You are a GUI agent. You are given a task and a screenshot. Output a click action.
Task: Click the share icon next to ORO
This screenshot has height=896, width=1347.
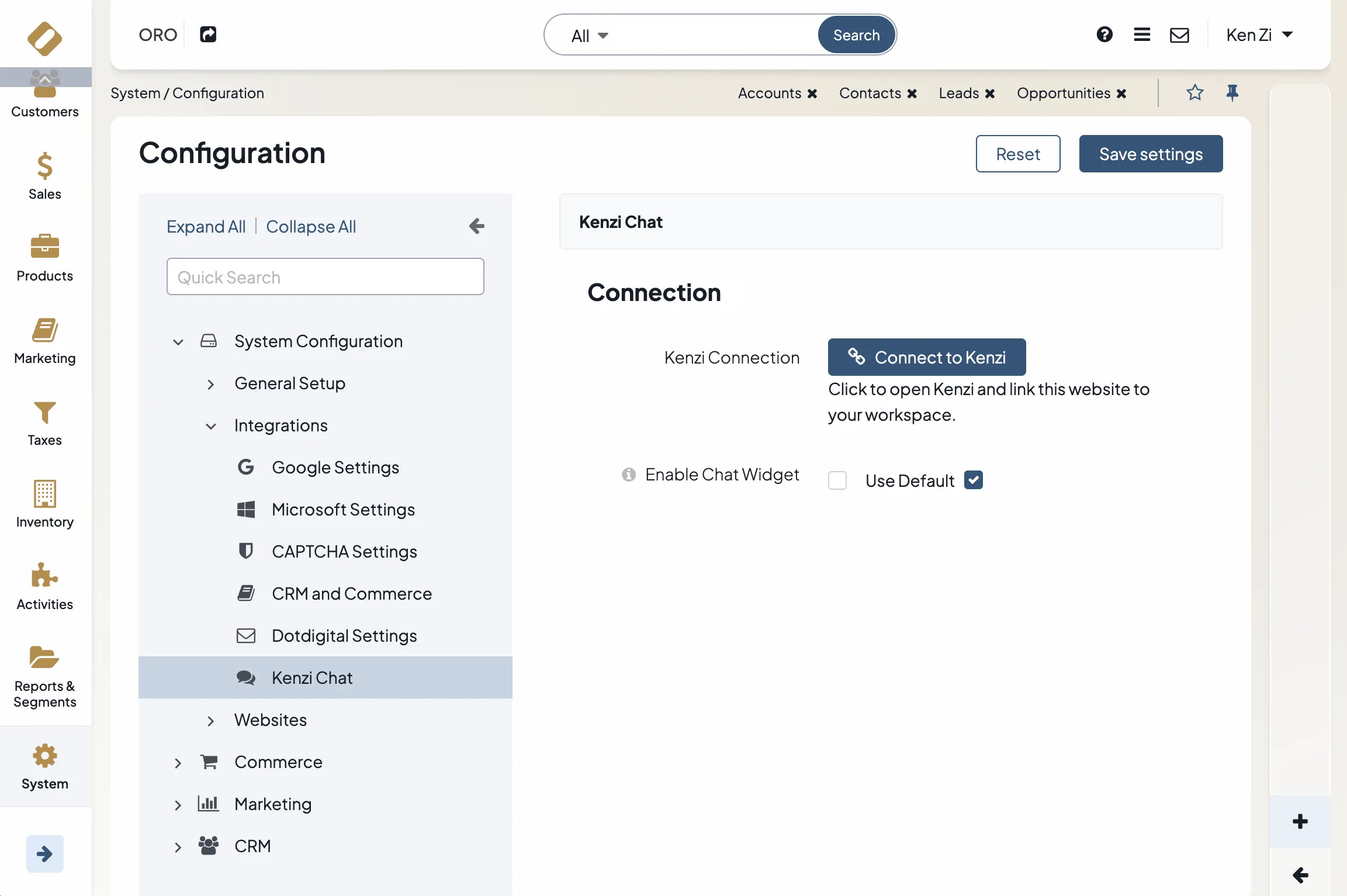(208, 34)
